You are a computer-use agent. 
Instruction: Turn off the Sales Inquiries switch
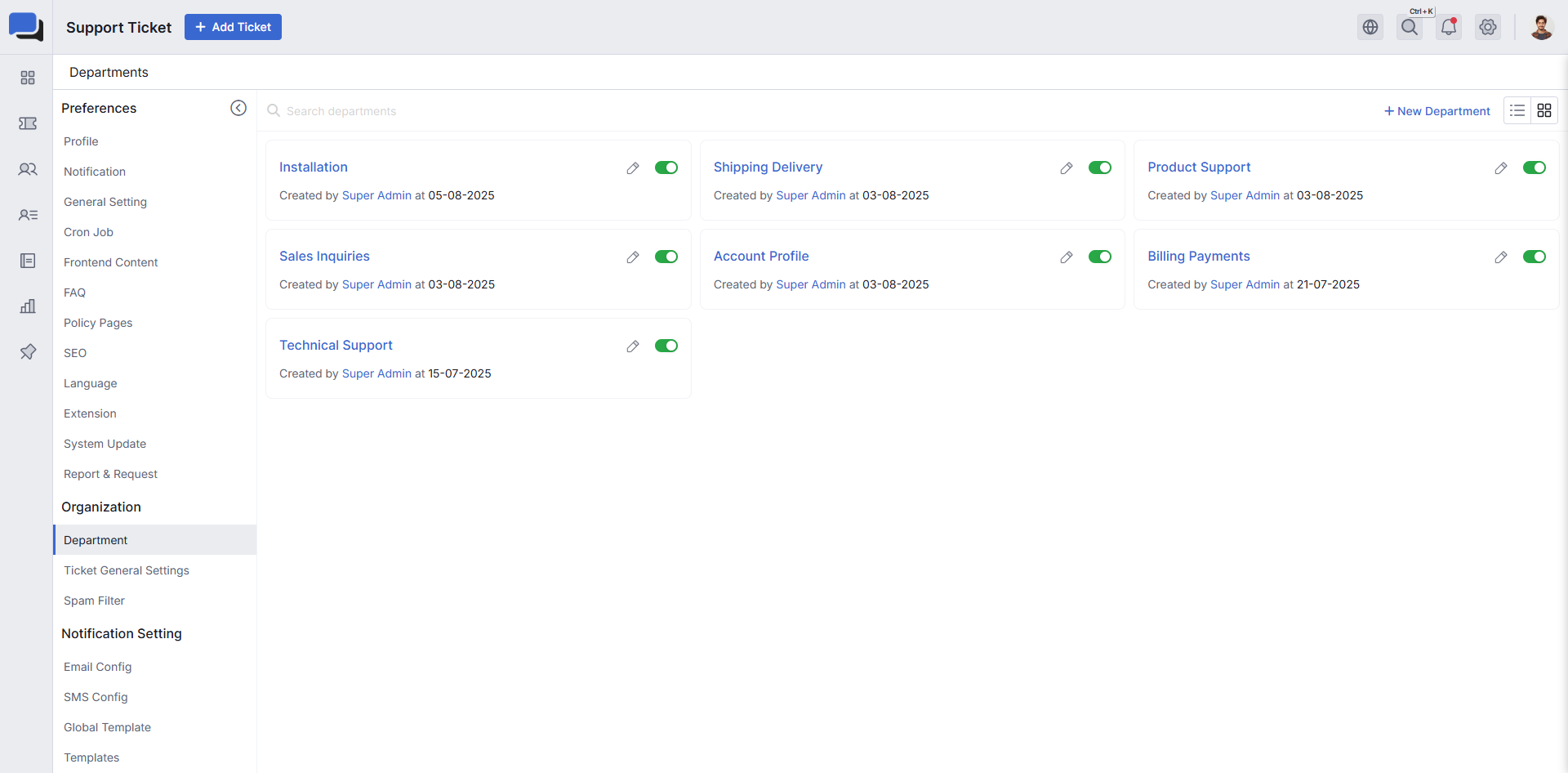666,257
